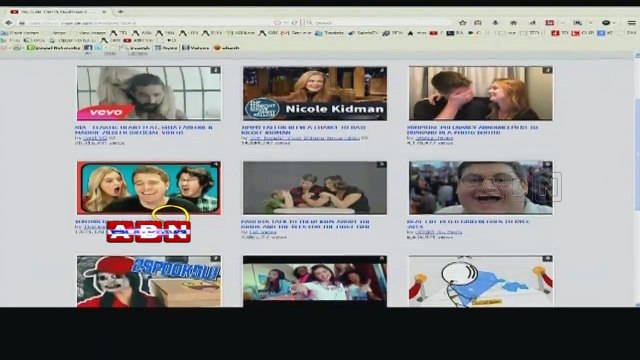Close the YouTube browser tab

[104, 12]
